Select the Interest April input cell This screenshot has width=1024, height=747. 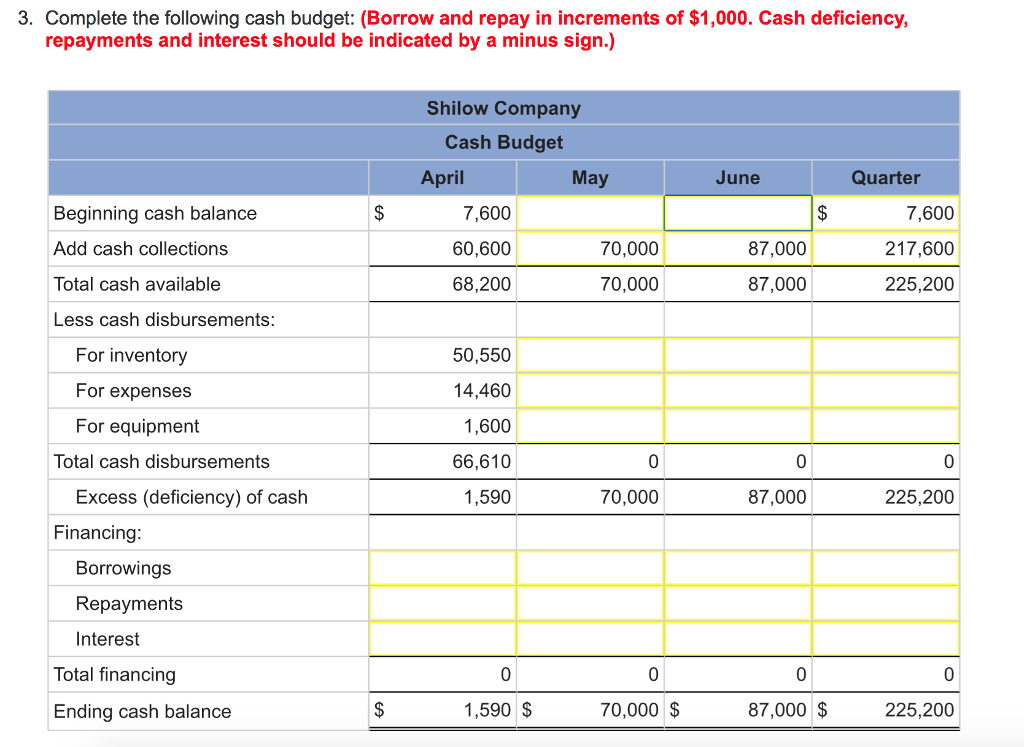442,639
